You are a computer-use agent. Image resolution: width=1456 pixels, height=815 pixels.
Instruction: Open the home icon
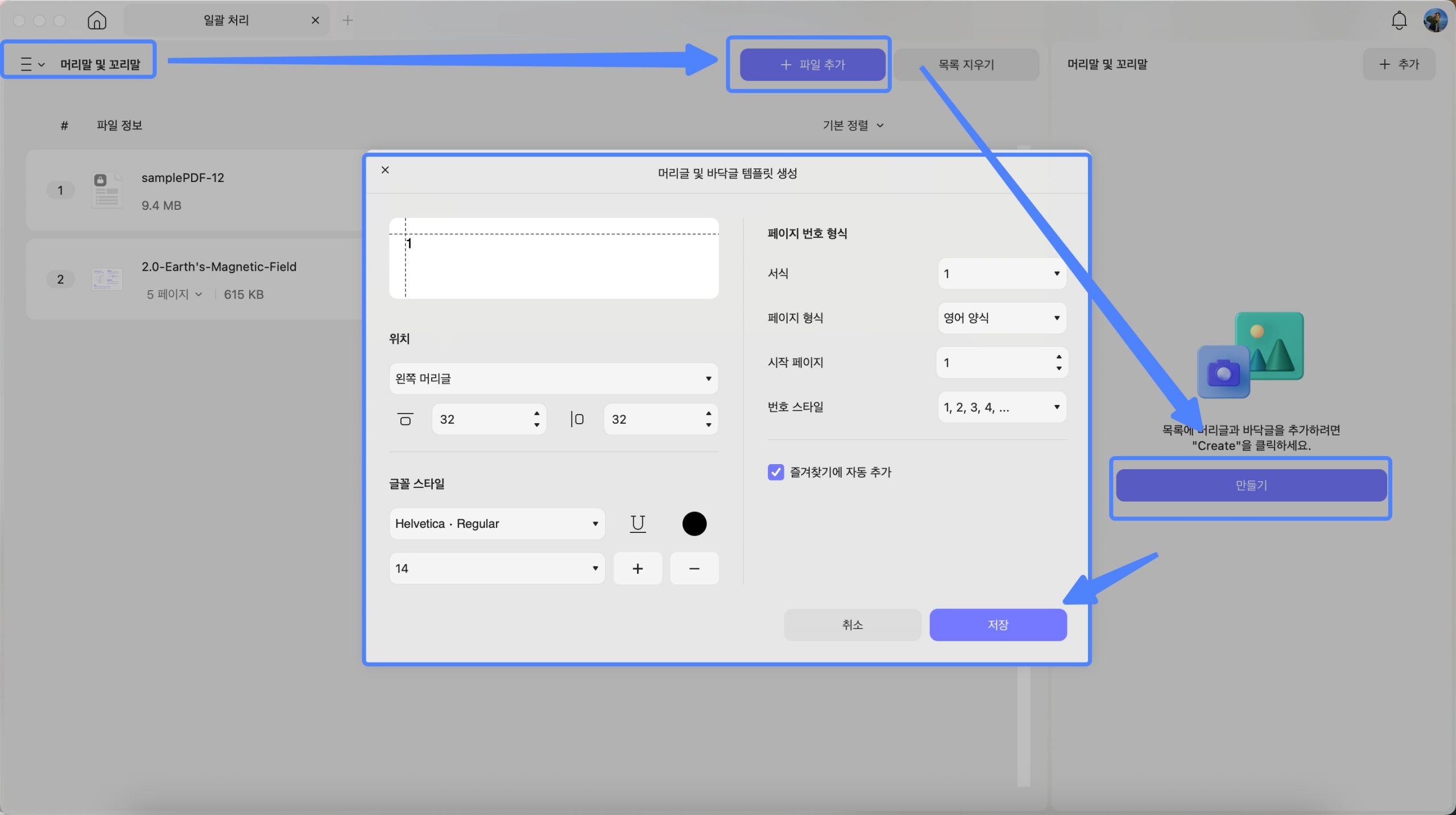97,20
